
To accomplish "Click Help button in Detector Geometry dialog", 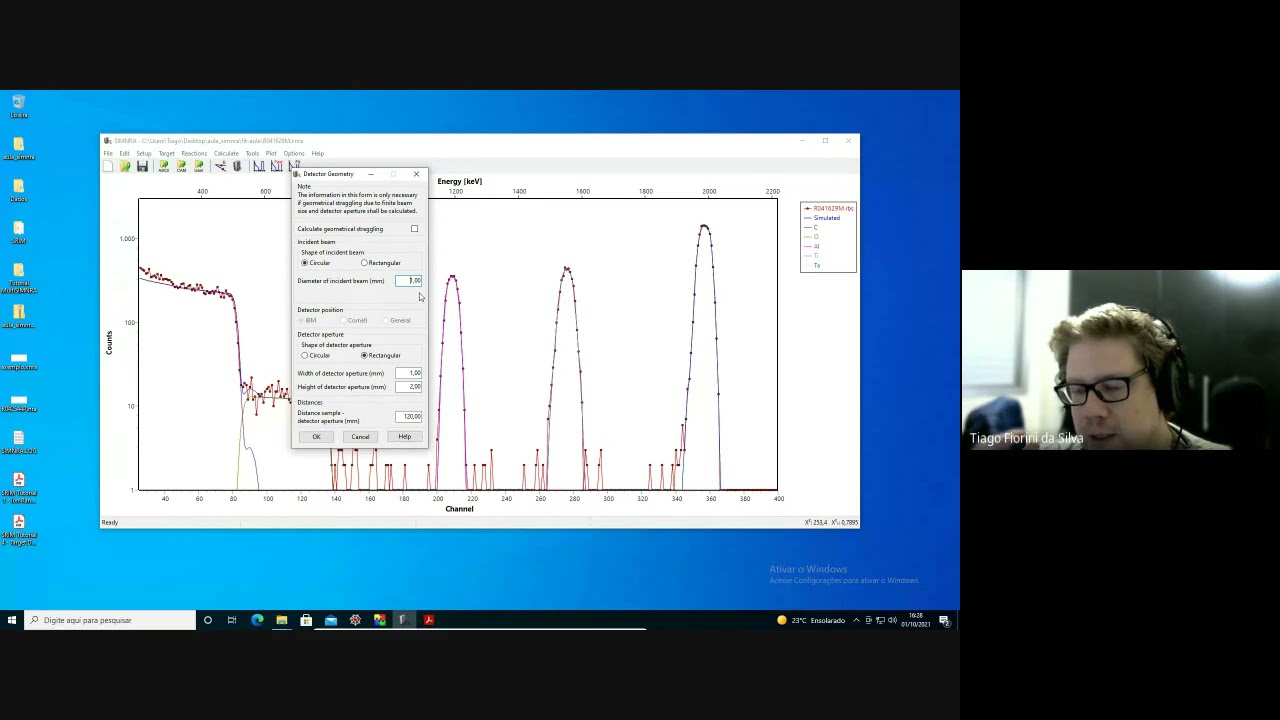I will (x=404, y=437).
